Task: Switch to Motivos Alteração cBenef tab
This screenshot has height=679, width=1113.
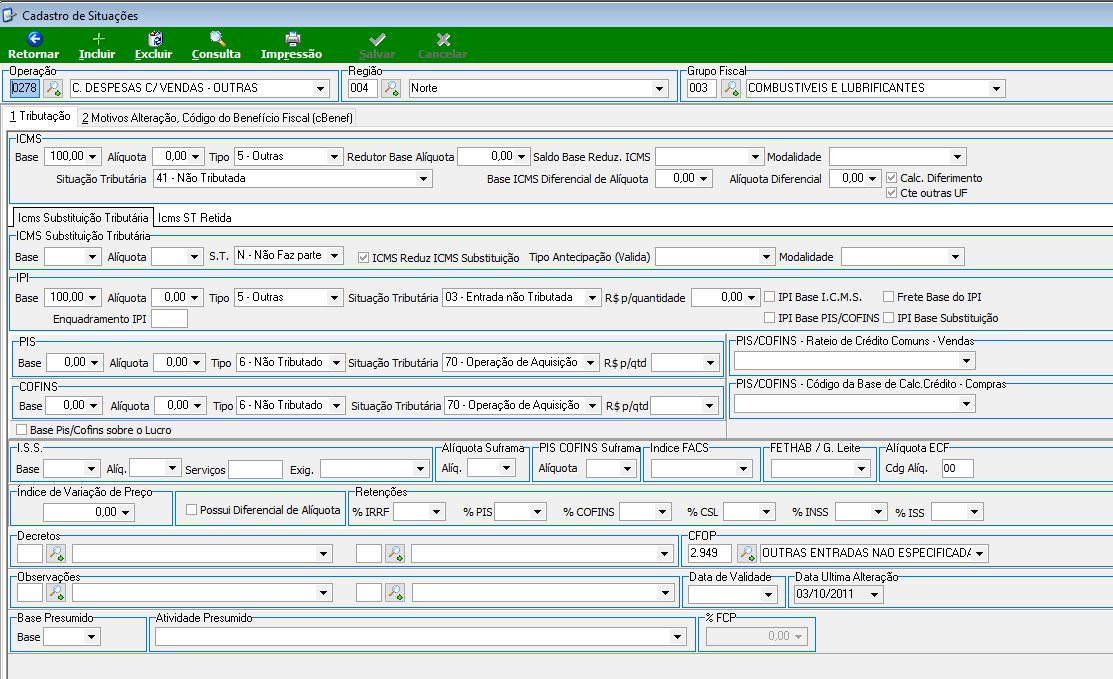Action: (x=217, y=118)
